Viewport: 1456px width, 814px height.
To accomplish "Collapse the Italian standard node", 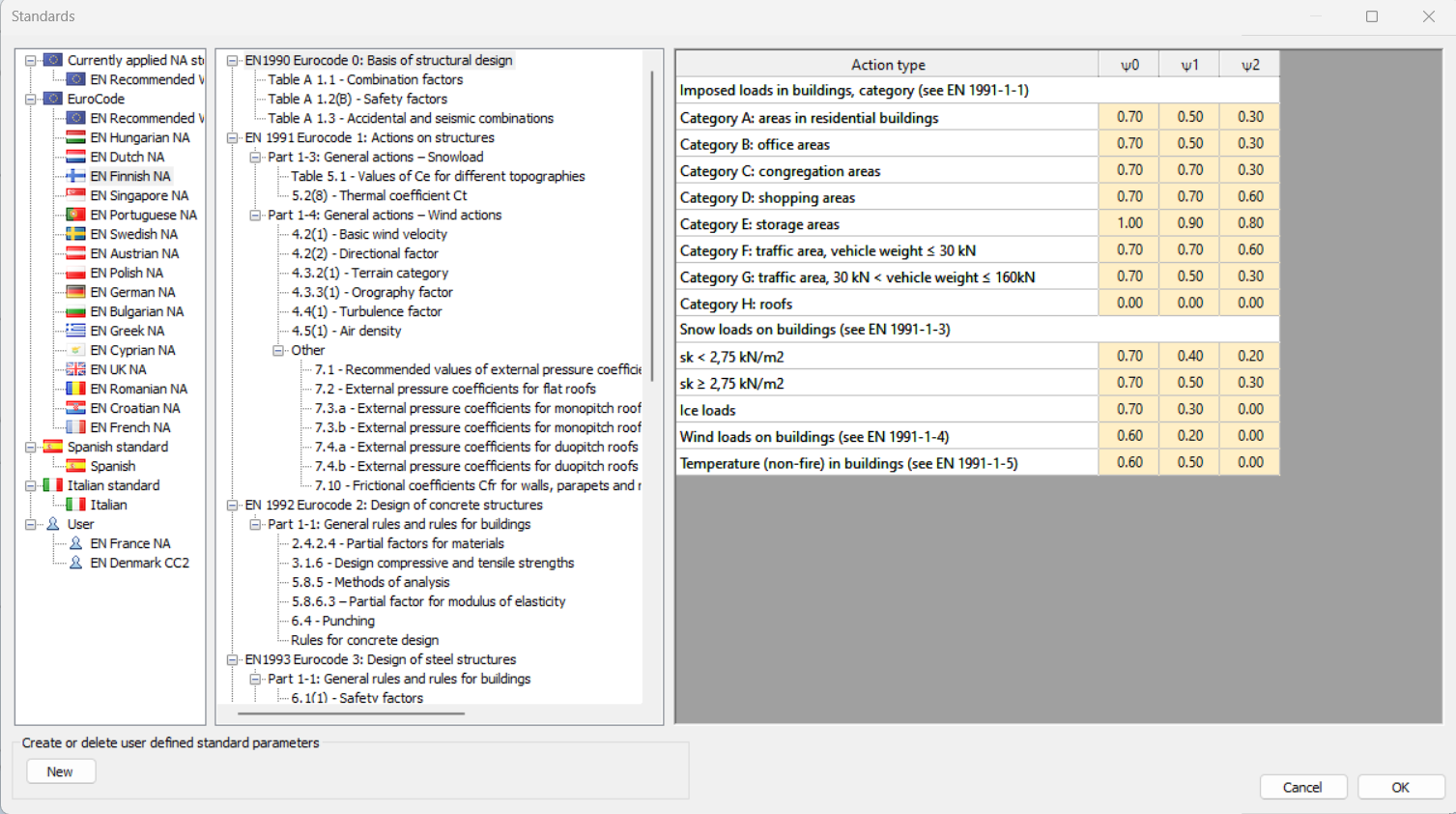I will click(x=30, y=485).
